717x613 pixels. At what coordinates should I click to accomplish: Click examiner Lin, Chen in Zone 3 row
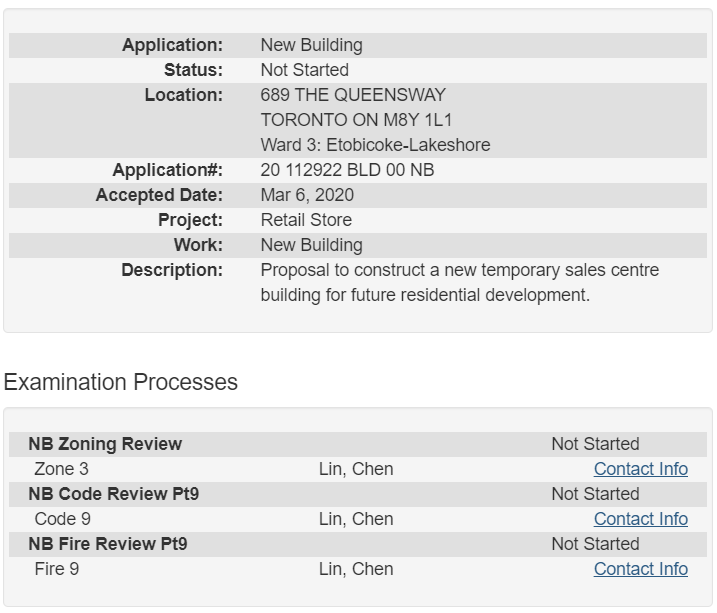tap(355, 469)
